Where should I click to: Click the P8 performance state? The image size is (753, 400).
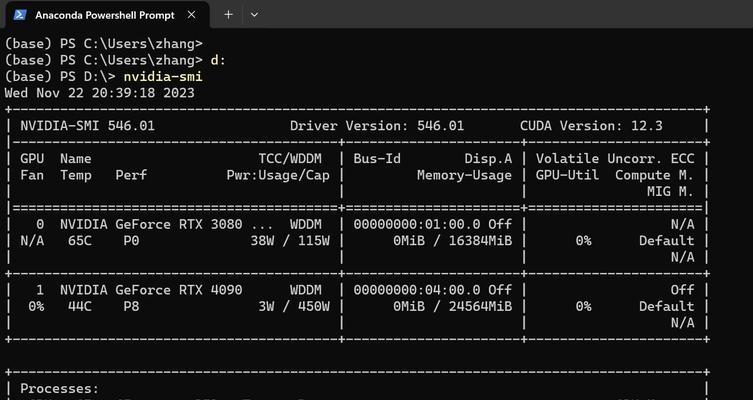click(131, 306)
